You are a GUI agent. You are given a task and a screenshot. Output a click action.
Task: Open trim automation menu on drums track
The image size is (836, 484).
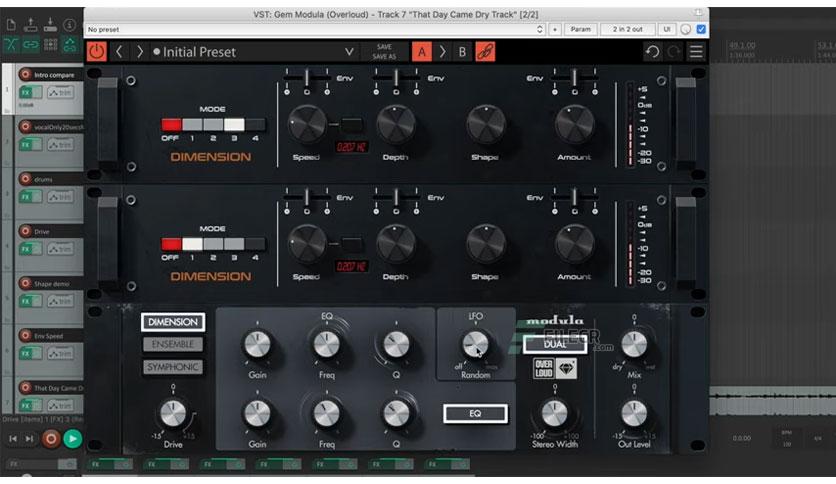[60, 197]
